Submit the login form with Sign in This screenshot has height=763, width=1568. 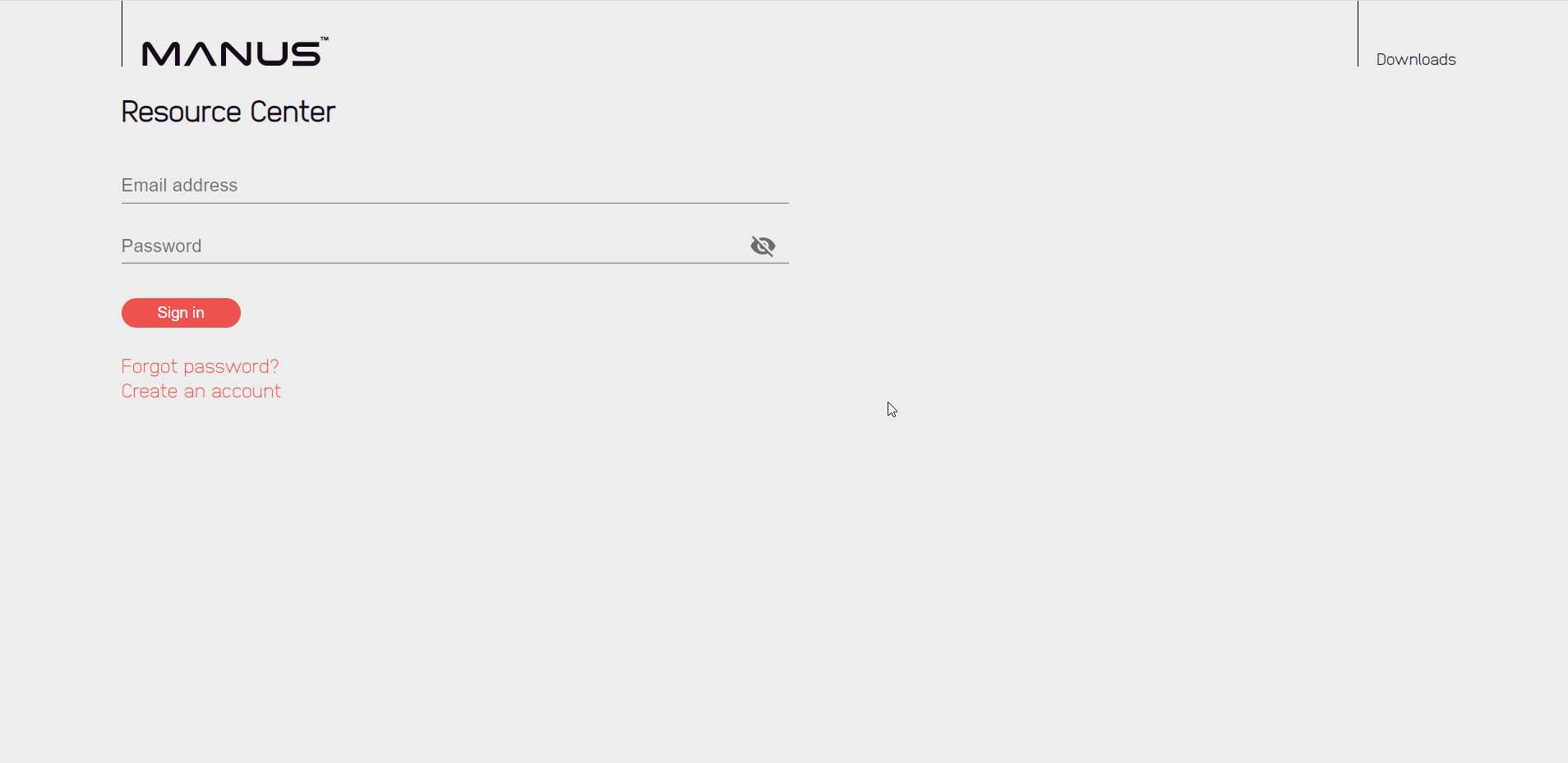(181, 313)
